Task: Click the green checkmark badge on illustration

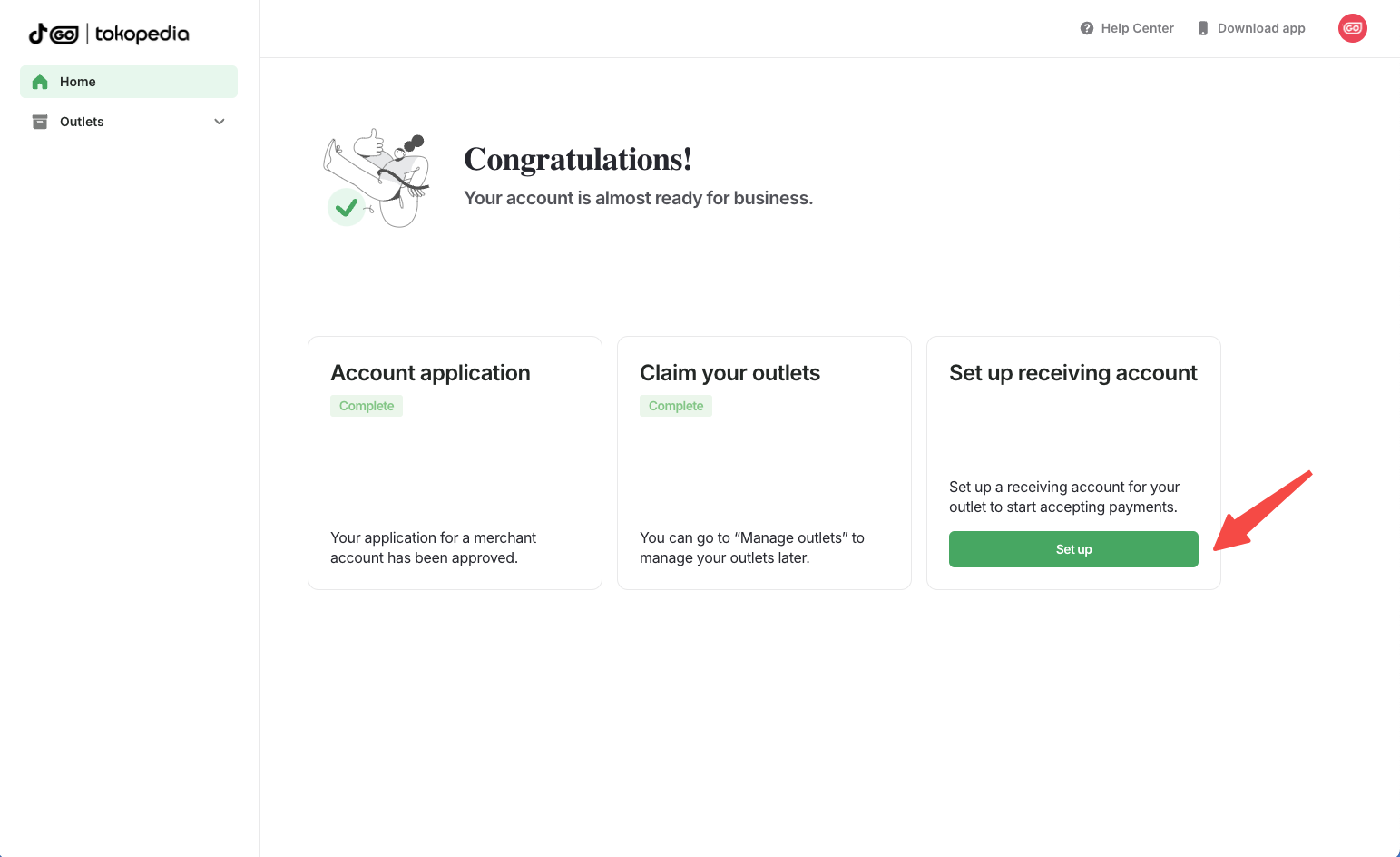Action: tap(346, 207)
